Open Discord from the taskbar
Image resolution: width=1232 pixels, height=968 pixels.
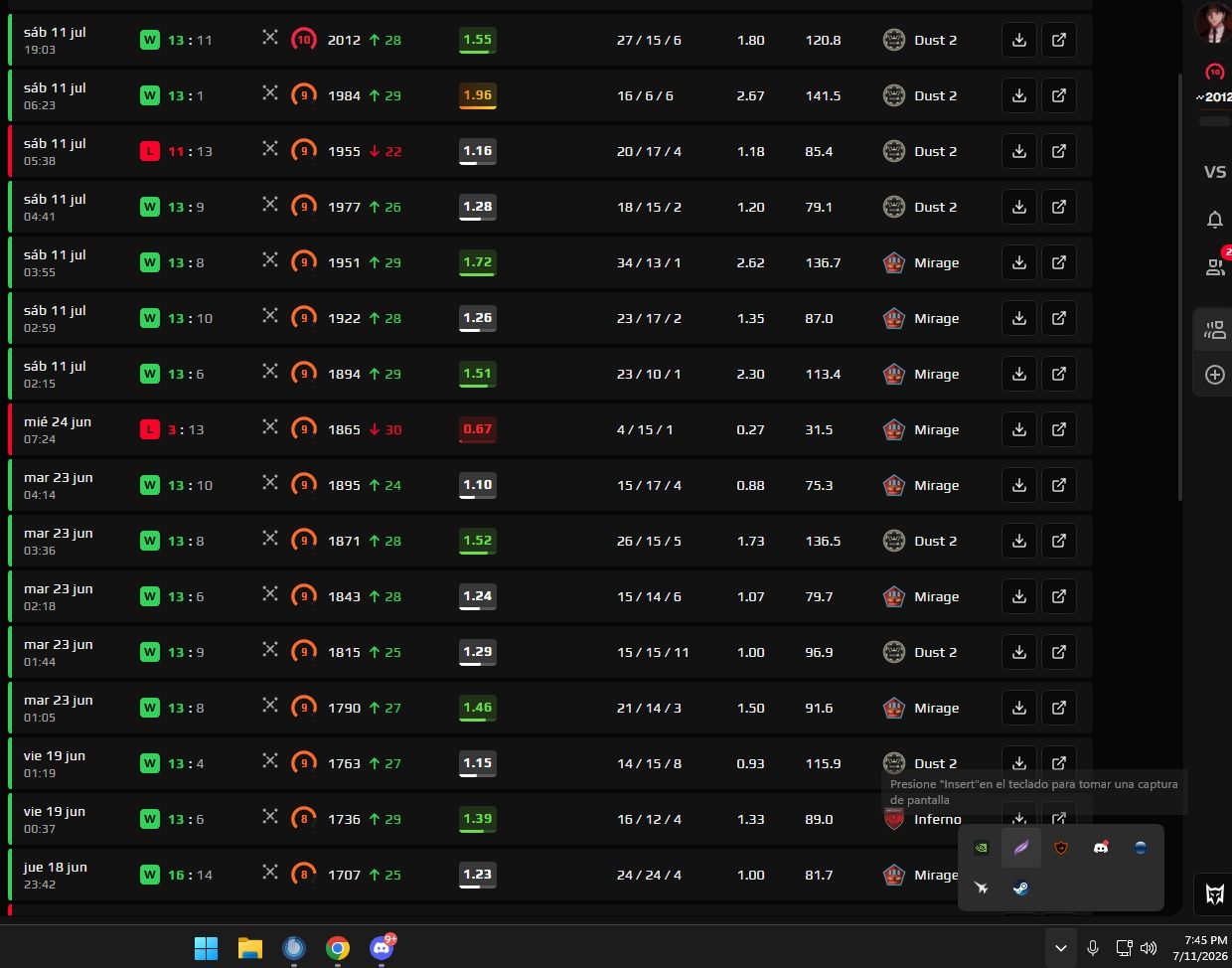click(382, 948)
